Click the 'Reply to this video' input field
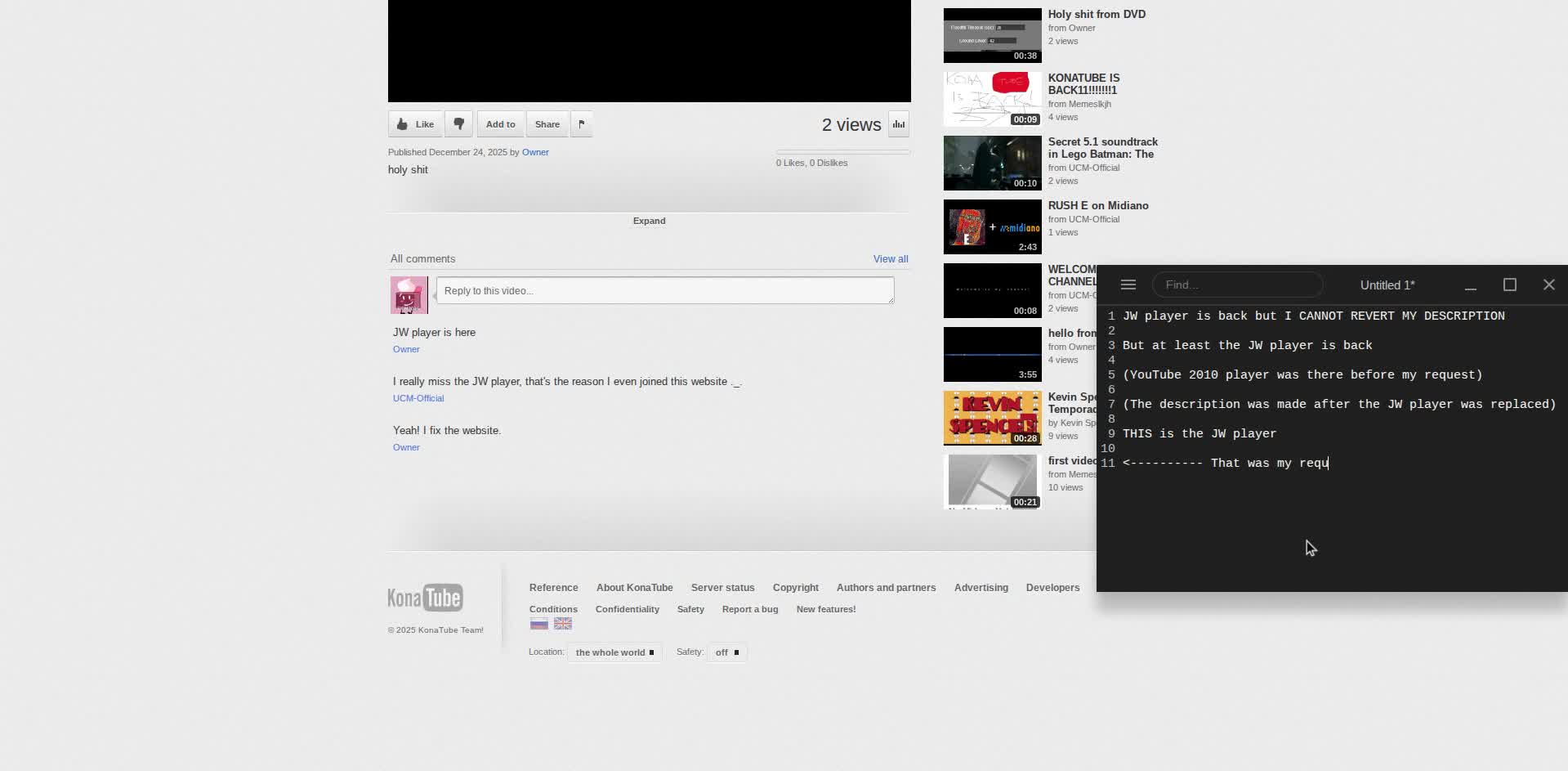The width and height of the screenshot is (1568, 771). [664, 291]
